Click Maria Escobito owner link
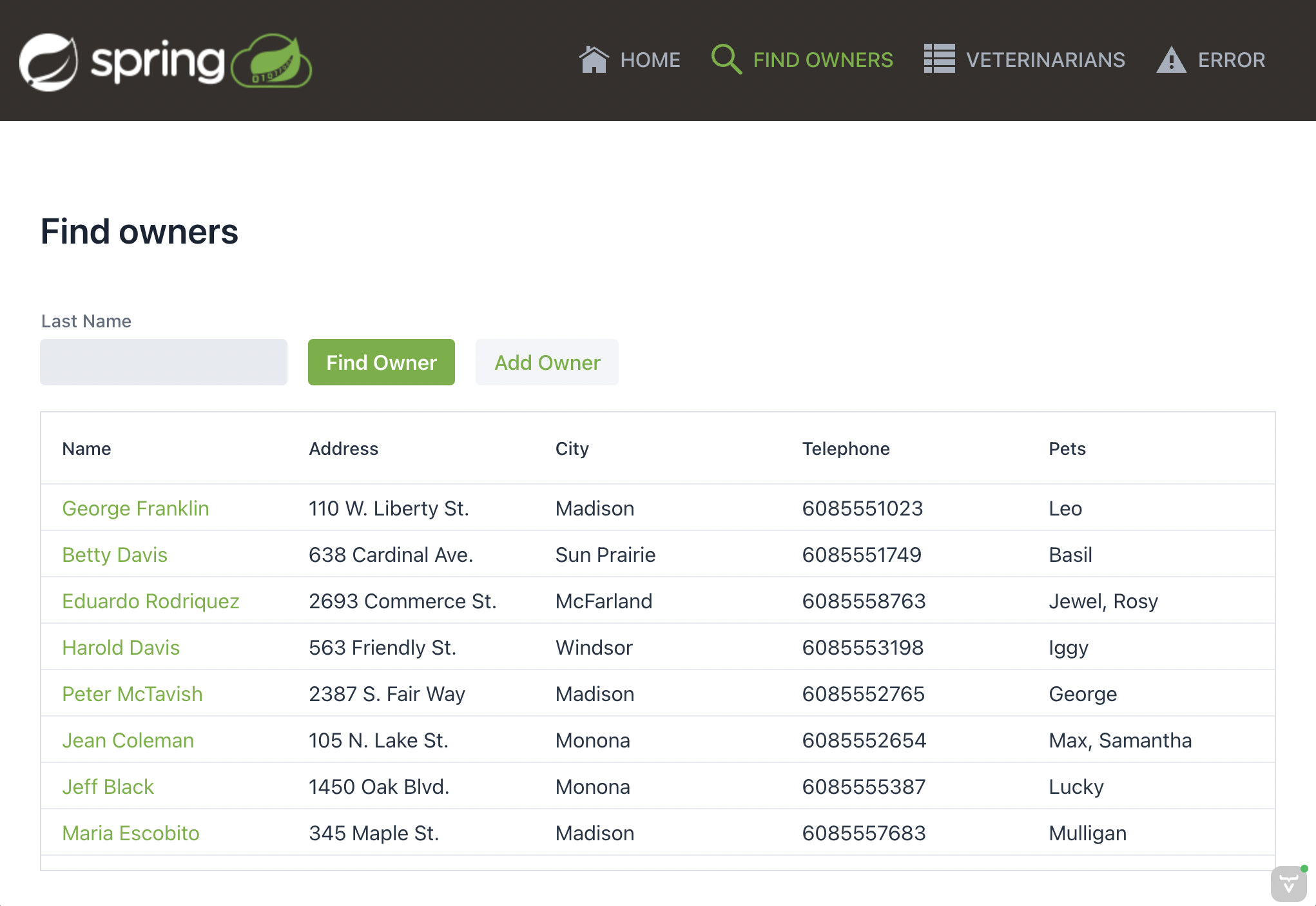Screen dimensions: 1316x906 [x=131, y=833]
